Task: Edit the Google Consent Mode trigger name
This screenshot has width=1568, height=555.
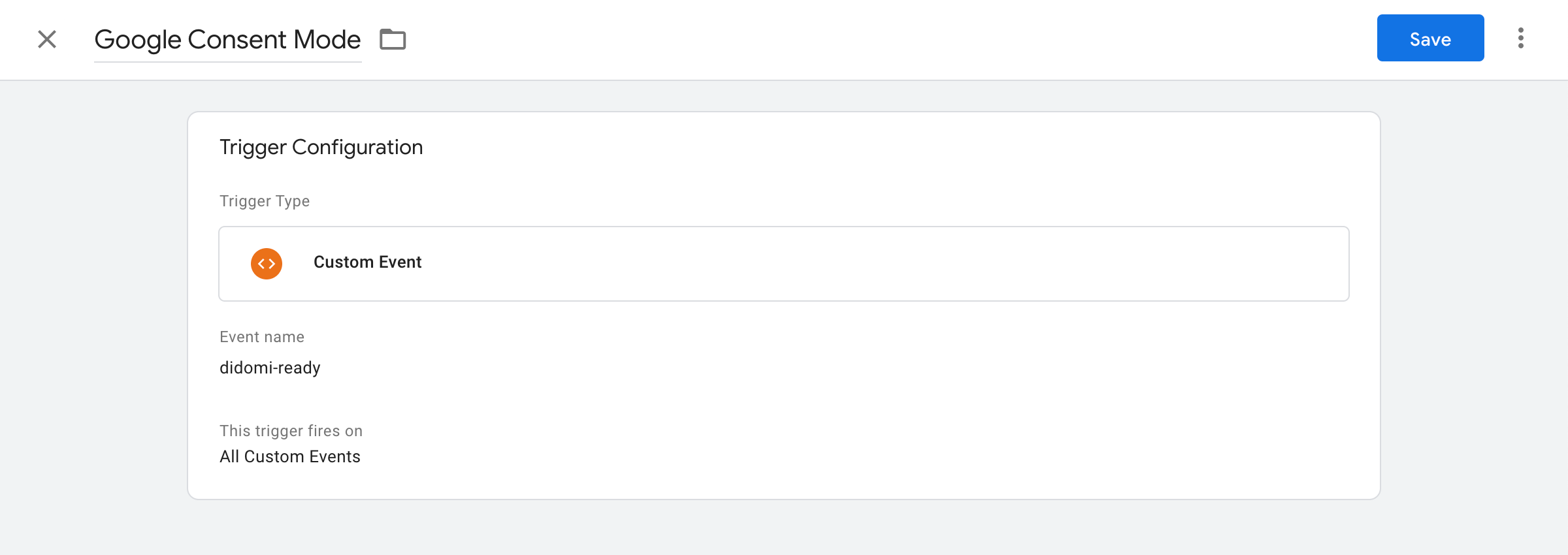Action: [x=227, y=40]
